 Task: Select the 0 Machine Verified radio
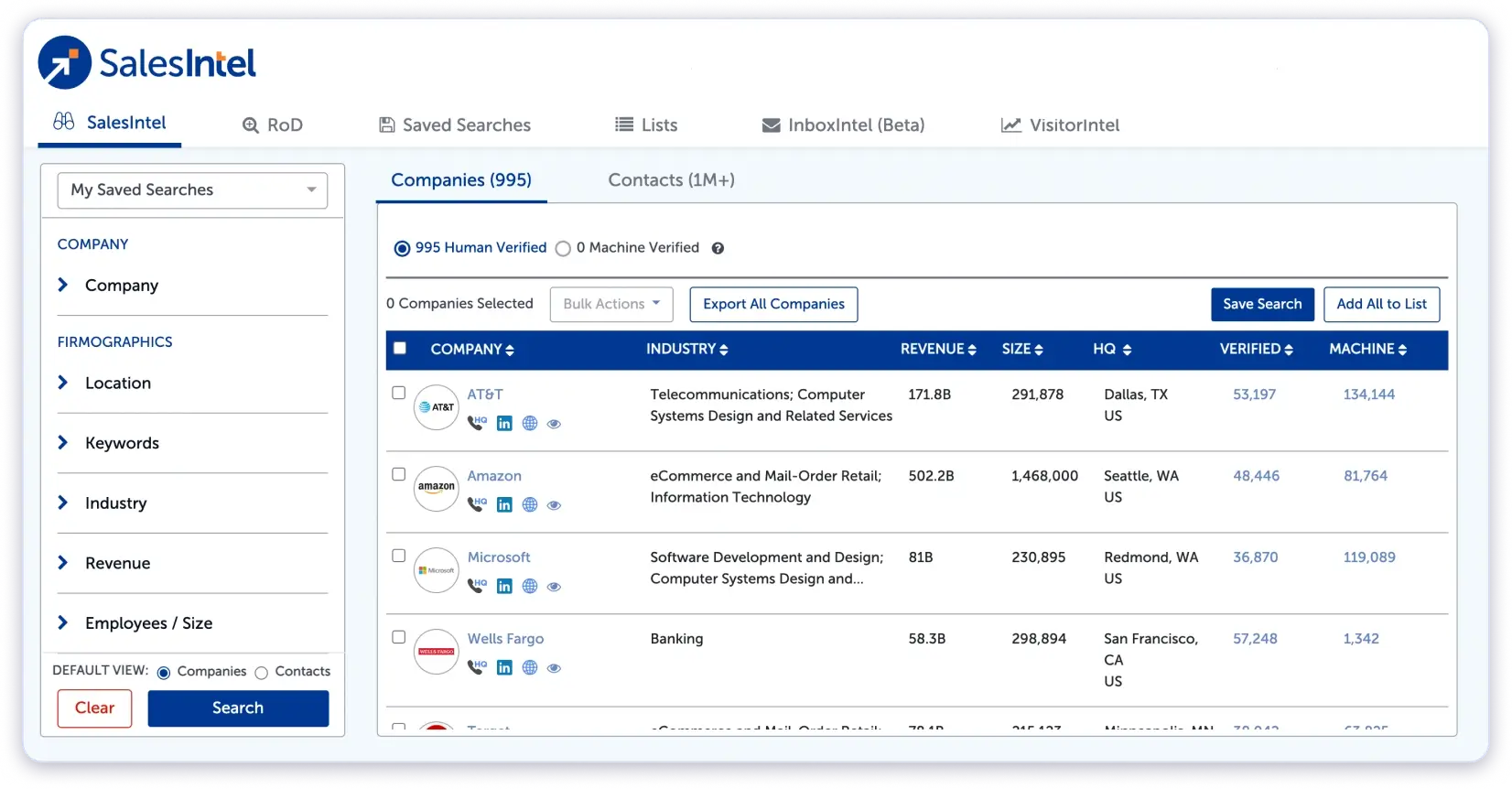coord(563,248)
